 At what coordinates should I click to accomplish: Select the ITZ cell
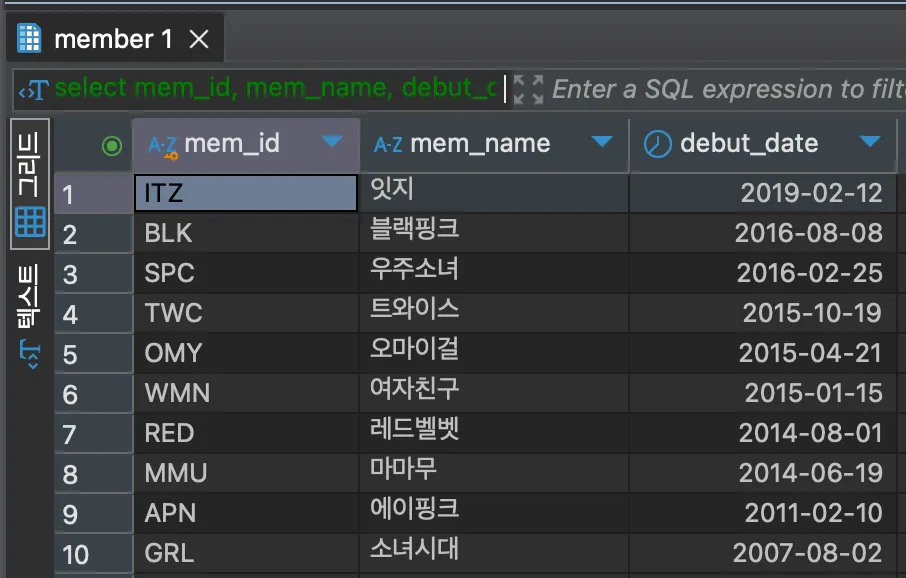point(246,193)
